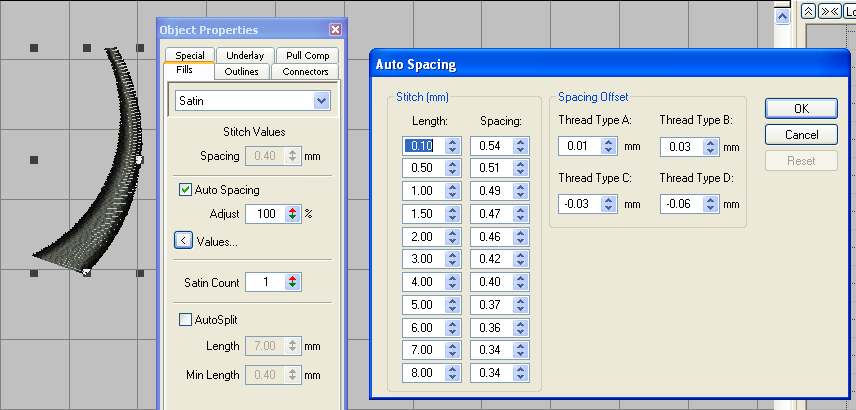This screenshot has height=410, width=856.
Task: Click the double right-arrow panel icon
Action: tap(829, 11)
